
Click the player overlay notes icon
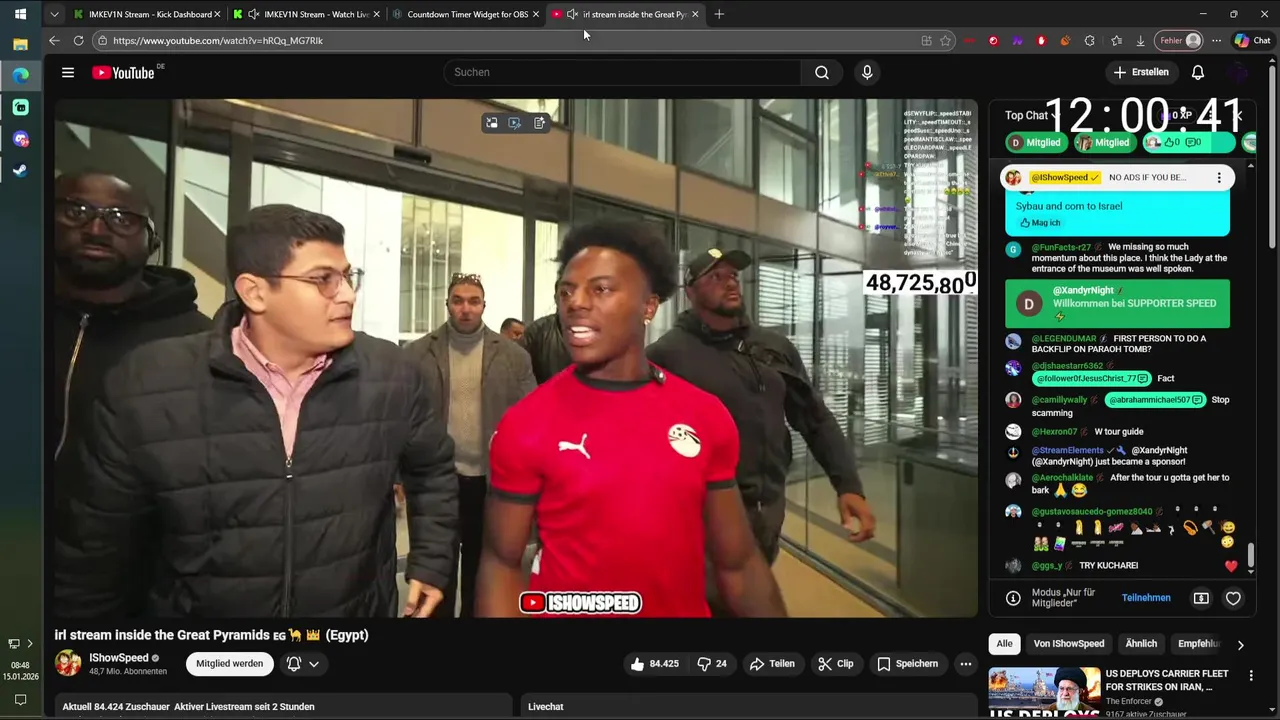click(539, 123)
